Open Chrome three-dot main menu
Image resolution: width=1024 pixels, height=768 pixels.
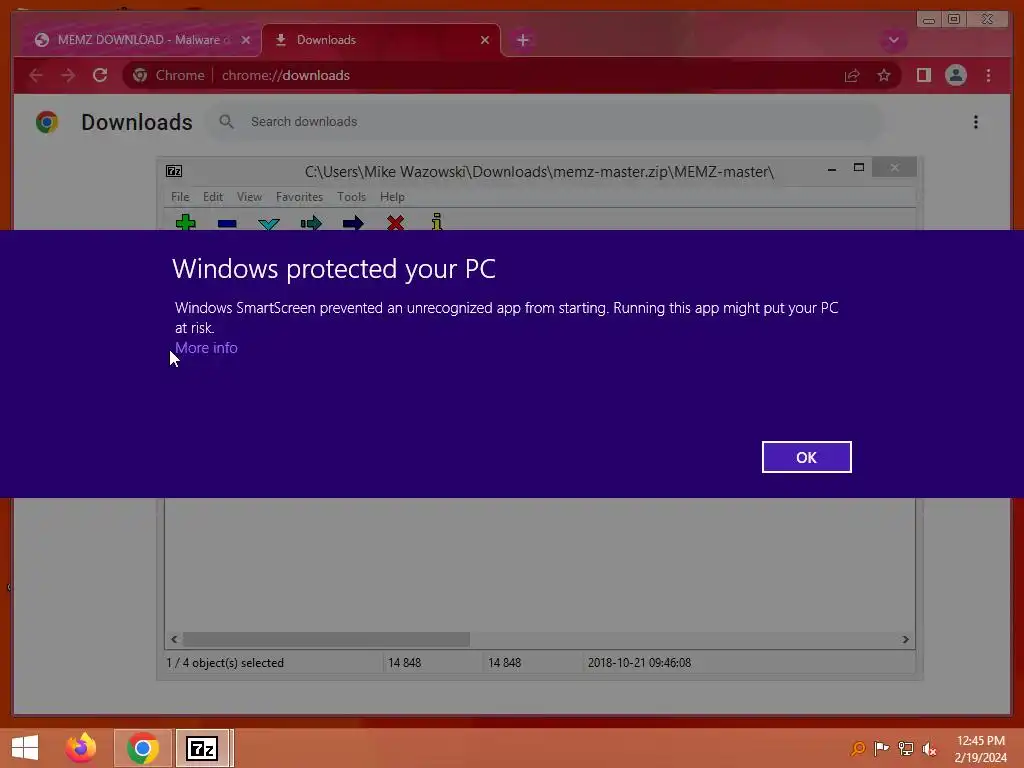[988, 75]
